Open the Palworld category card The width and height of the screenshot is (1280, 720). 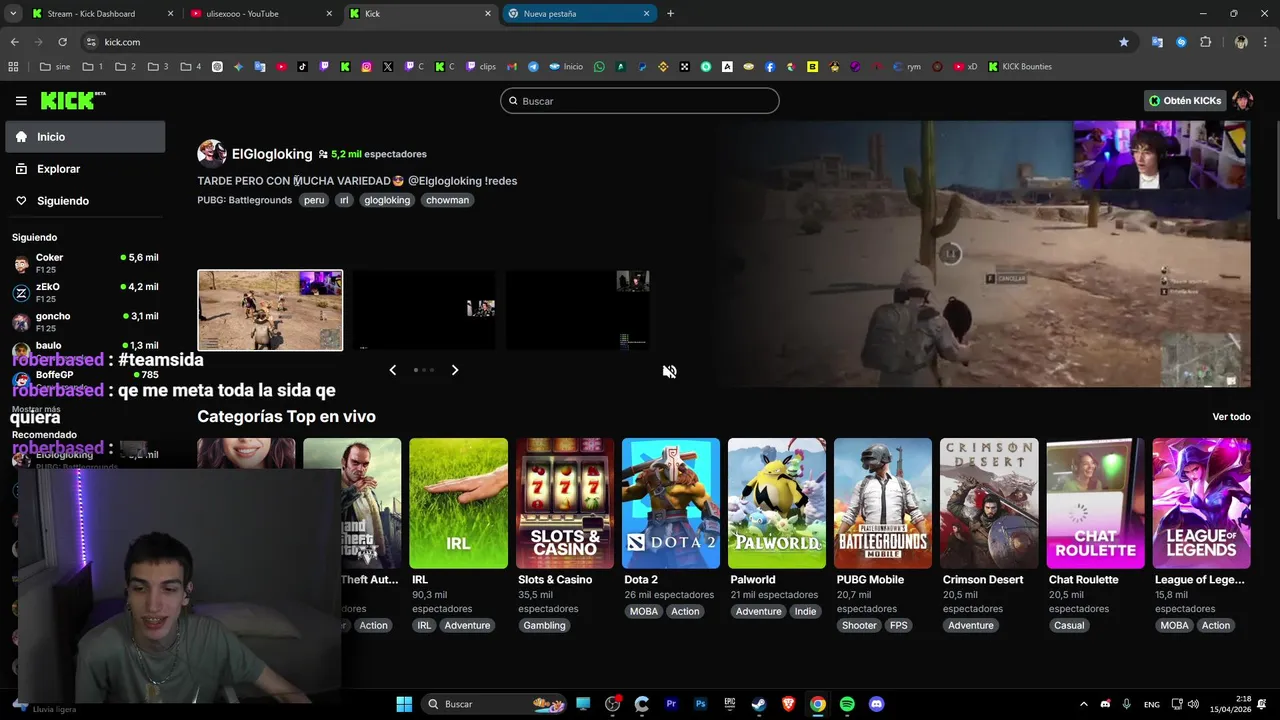point(777,503)
